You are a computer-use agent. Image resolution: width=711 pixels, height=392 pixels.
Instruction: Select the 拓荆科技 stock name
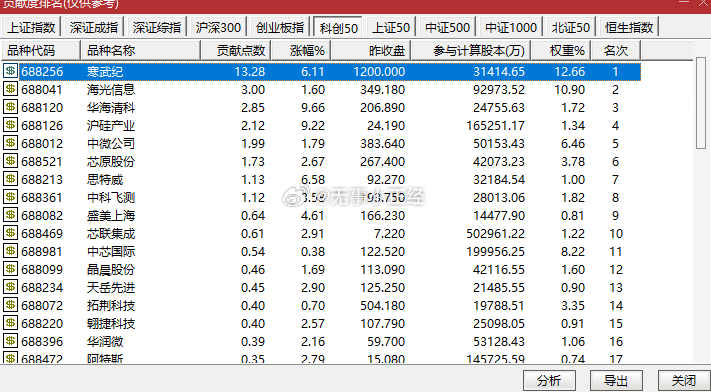(x=111, y=305)
